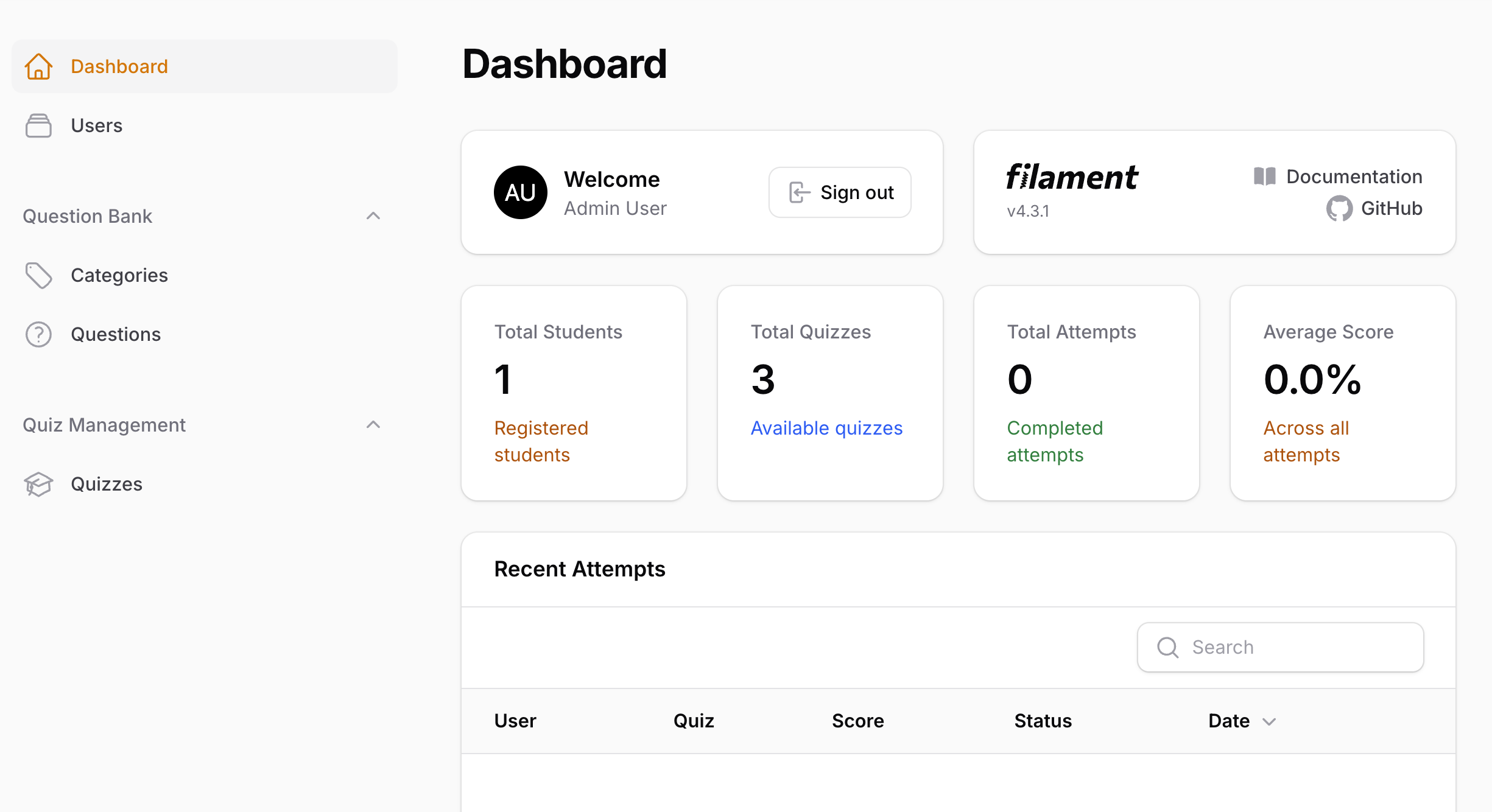Collapse the Quiz Management group

pyautogui.click(x=373, y=425)
